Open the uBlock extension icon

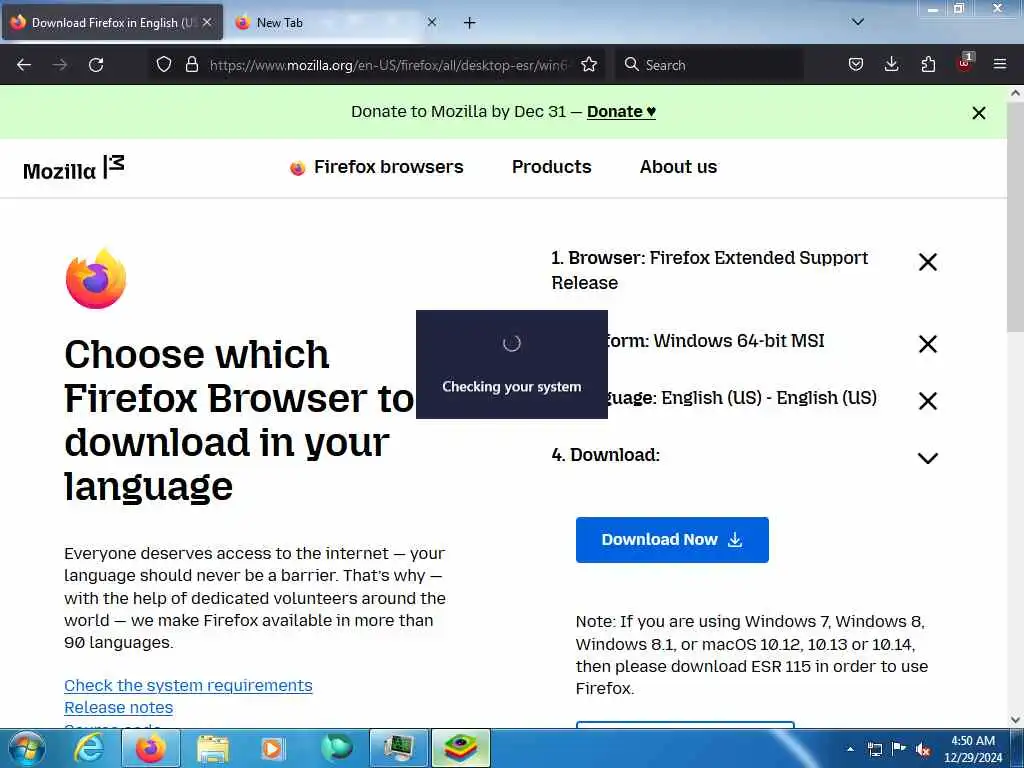[x=965, y=63]
